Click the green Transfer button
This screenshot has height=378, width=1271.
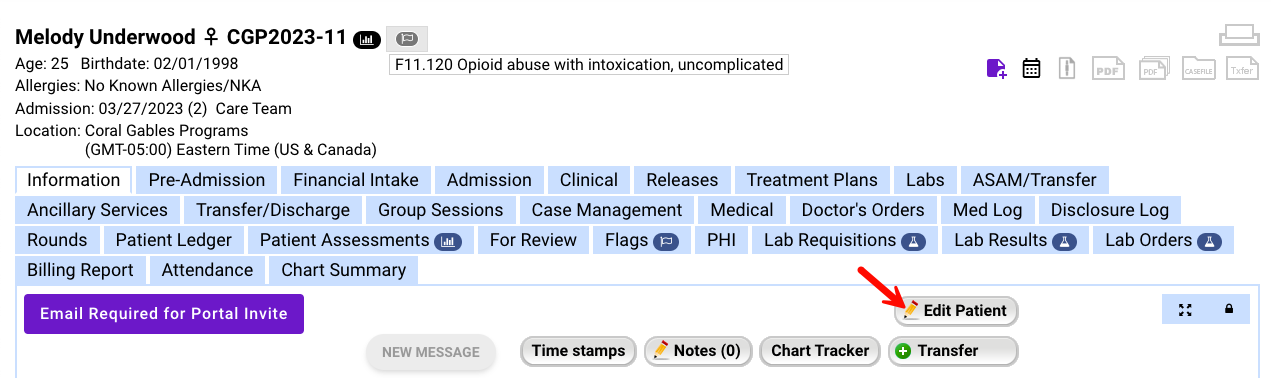click(953, 351)
